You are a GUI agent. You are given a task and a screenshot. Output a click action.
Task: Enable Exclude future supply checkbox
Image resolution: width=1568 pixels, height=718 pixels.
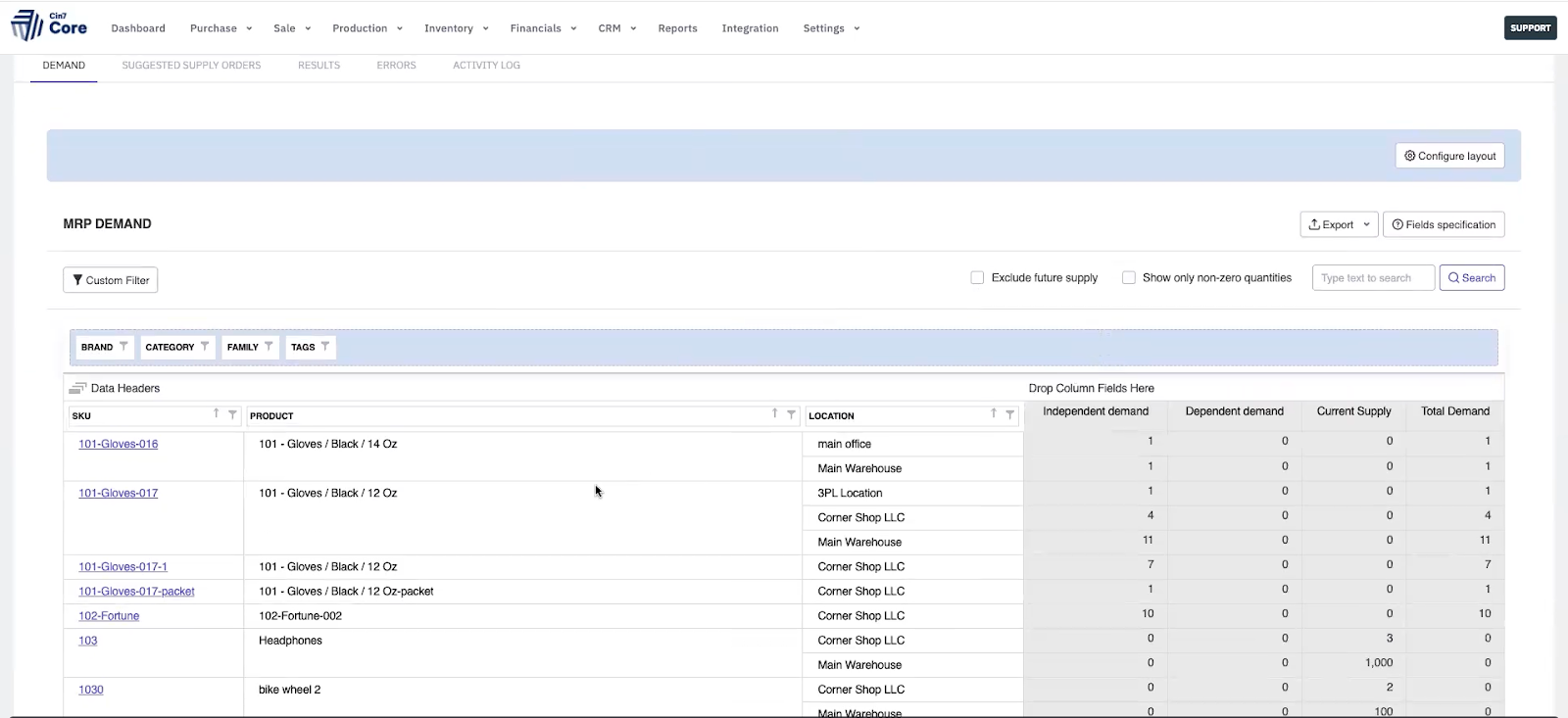point(977,278)
